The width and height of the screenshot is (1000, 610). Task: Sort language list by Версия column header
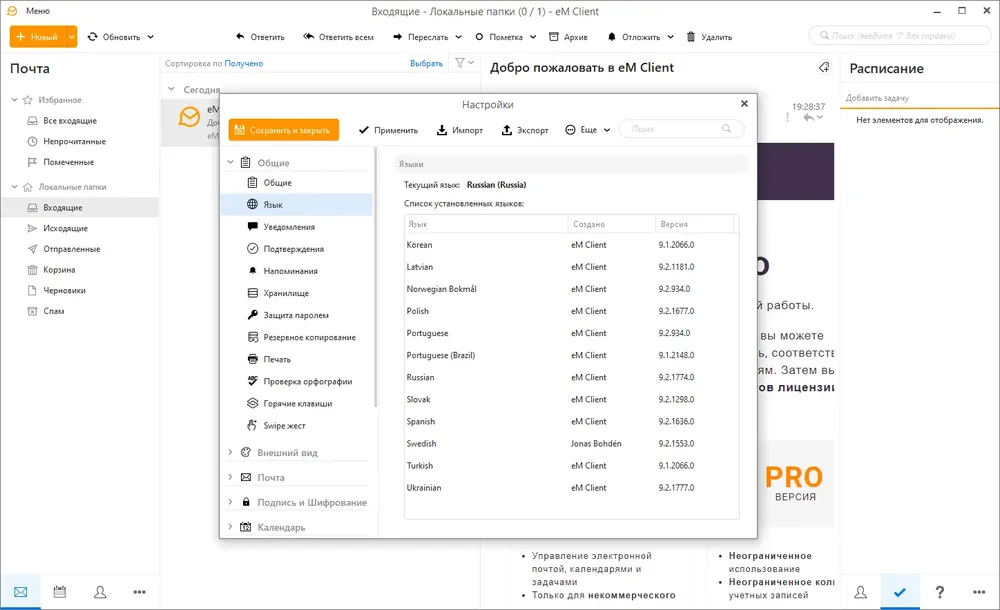tap(695, 224)
